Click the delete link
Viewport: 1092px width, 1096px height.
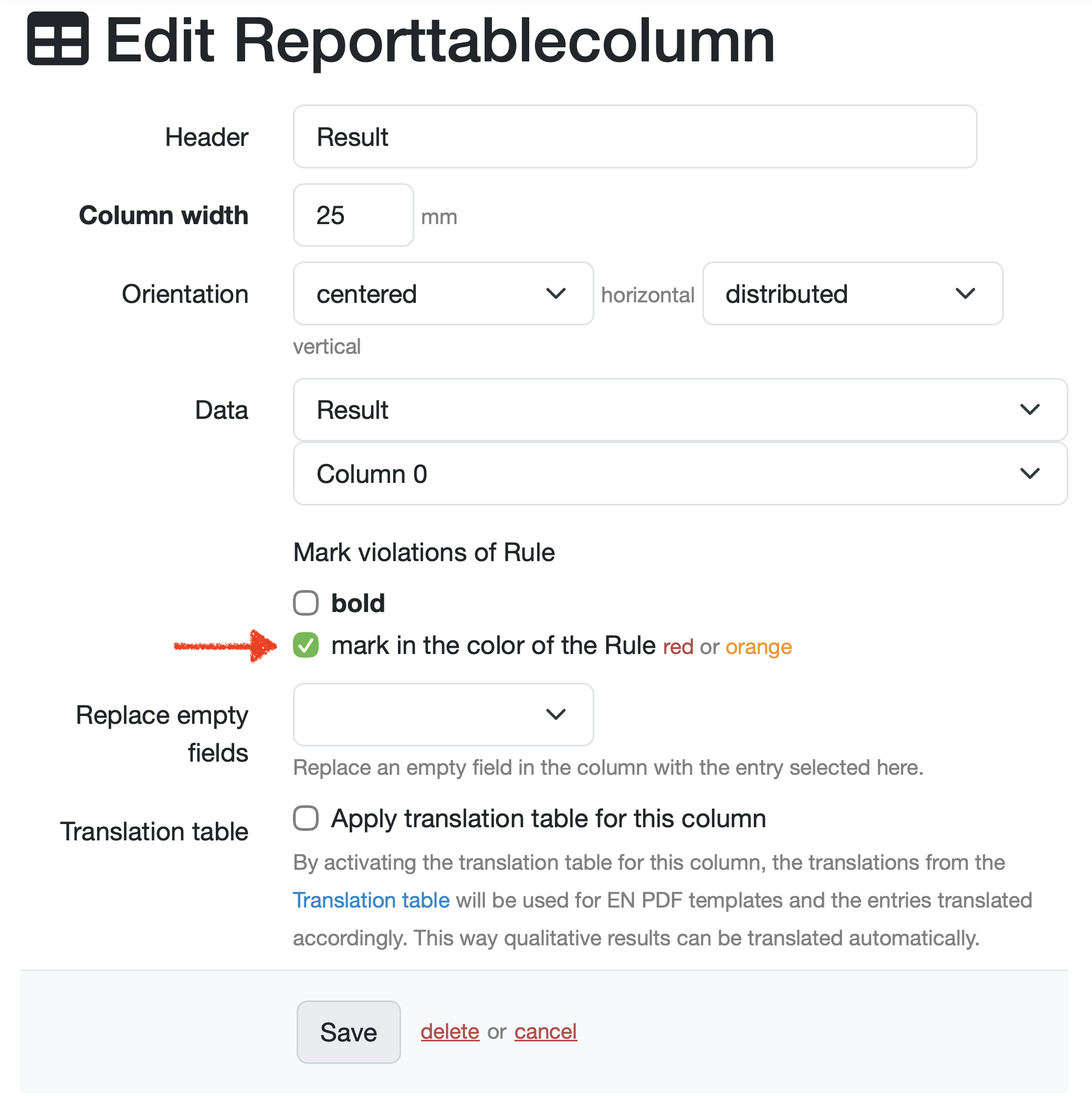coord(450,1032)
